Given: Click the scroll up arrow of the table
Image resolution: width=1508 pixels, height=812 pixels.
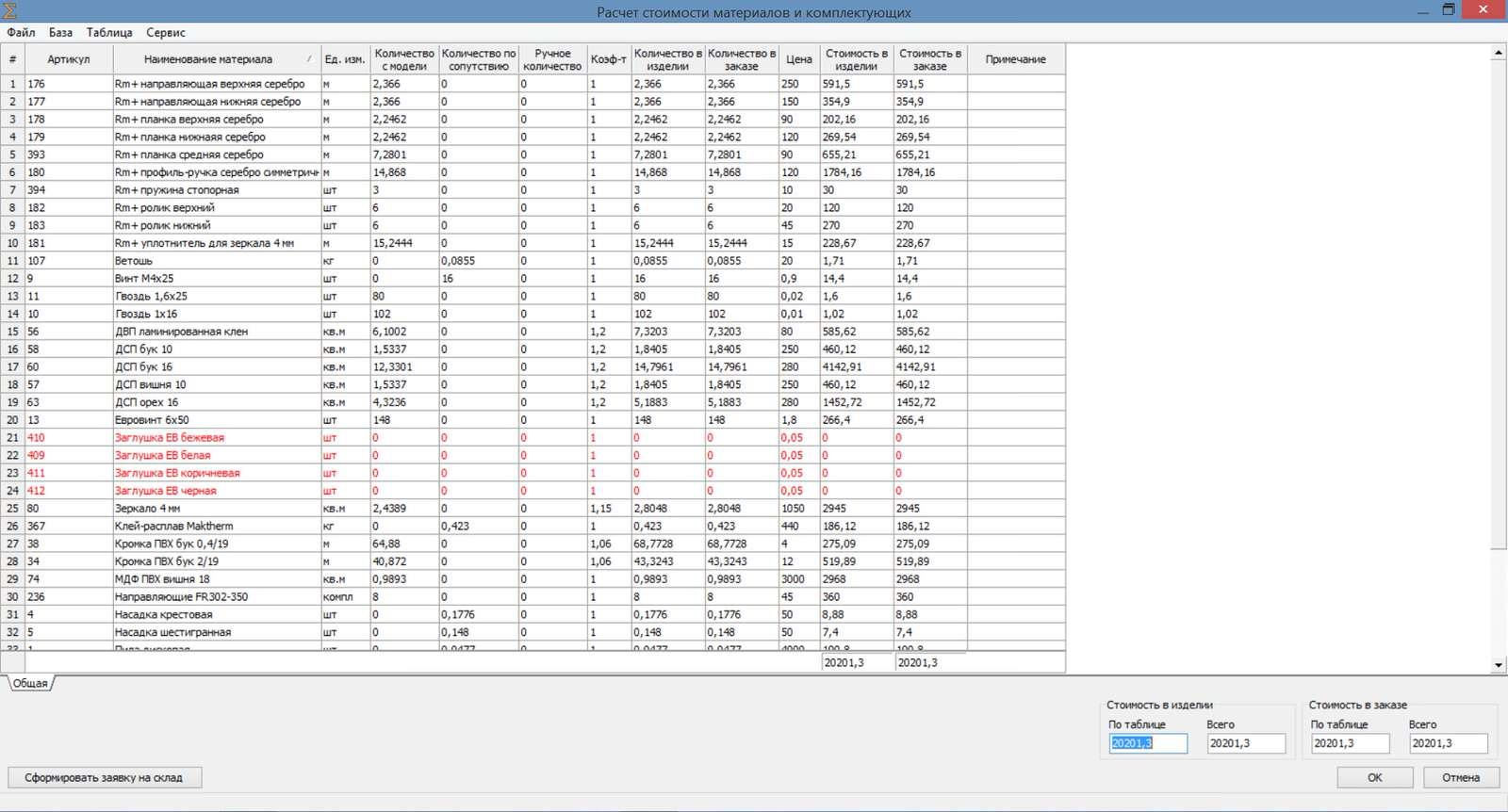Looking at the screenshot, I should 1498,53.
